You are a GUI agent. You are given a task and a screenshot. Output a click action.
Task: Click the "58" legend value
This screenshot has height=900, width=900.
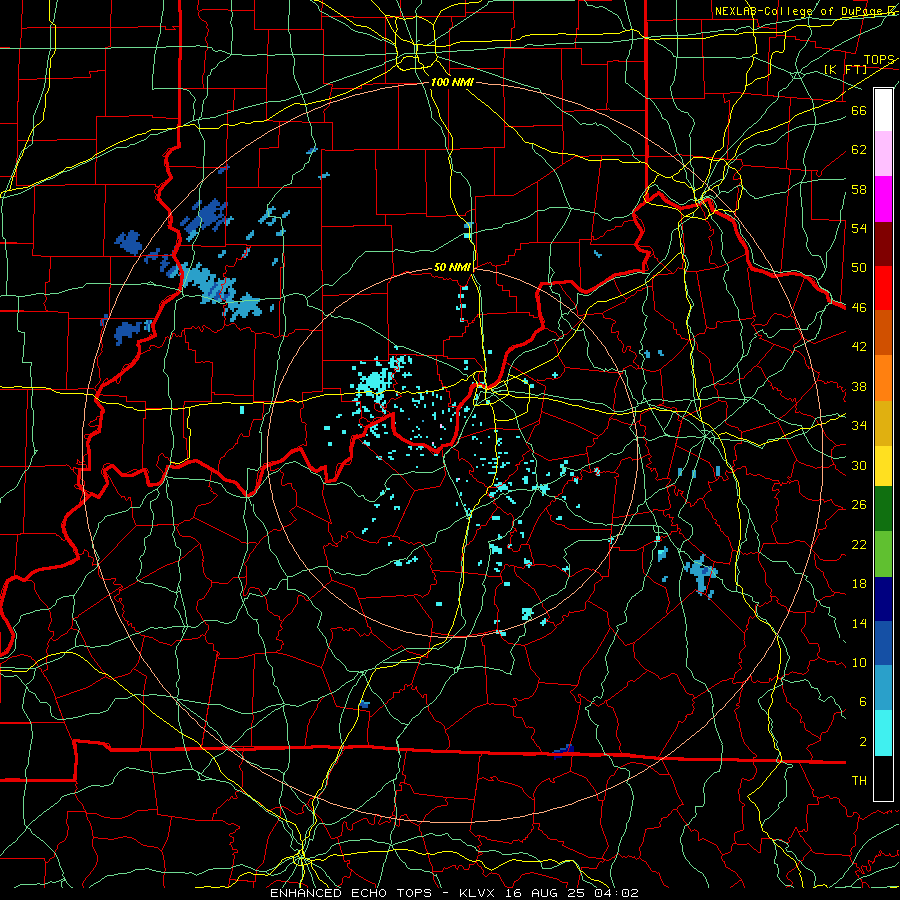[x=859, y=189]
